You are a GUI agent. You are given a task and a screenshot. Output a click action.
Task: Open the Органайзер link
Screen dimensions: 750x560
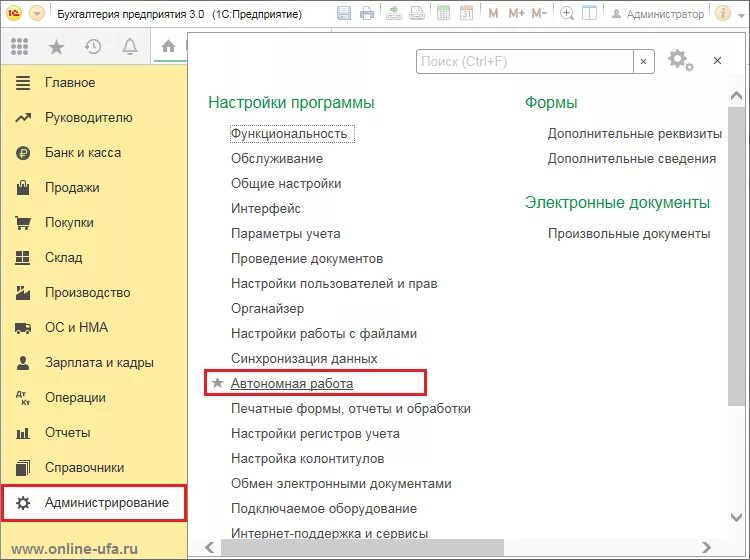click(267, 308)
